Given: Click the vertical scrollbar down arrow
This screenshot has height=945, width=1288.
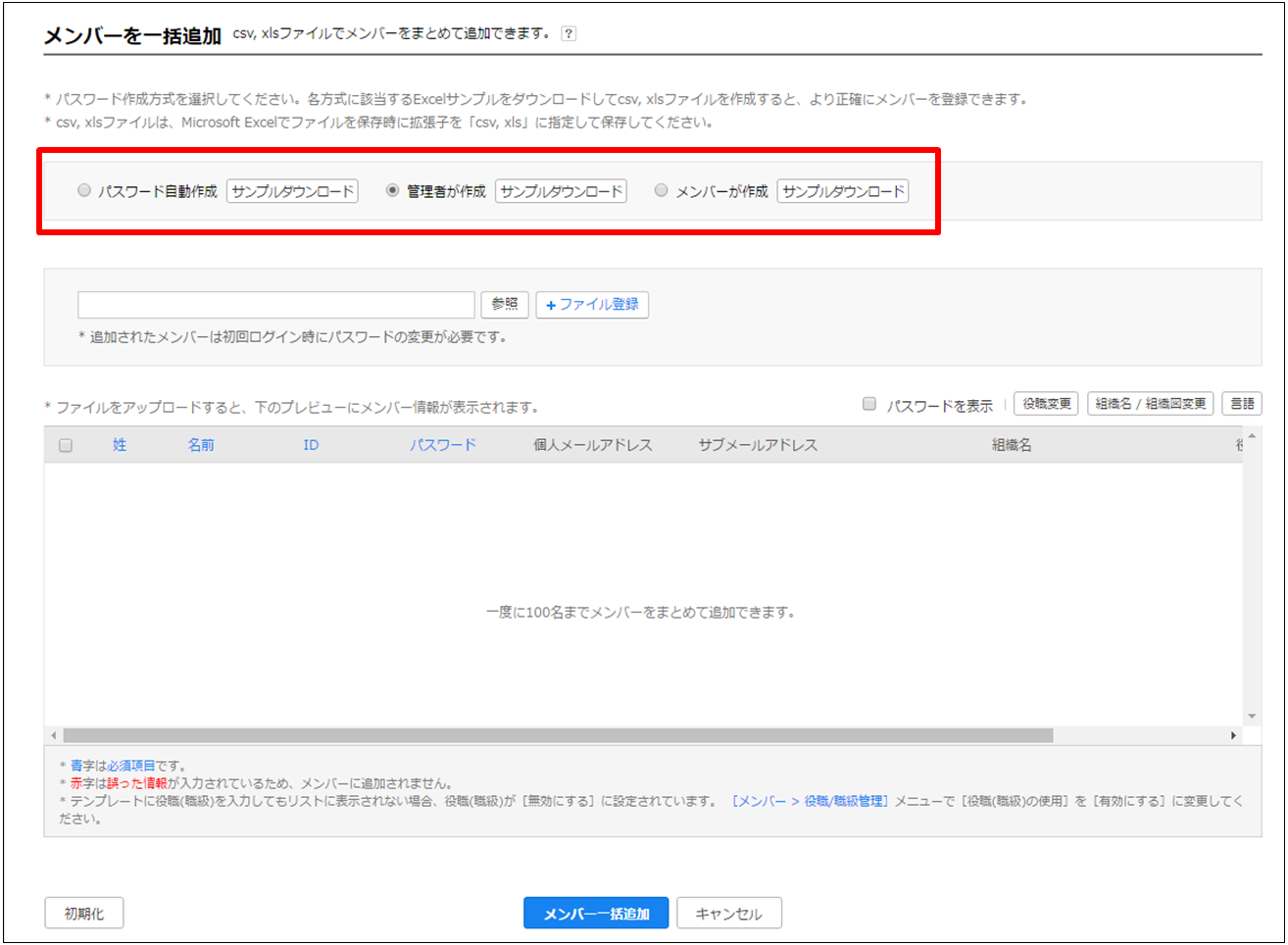Looking at the screenshot, I should point(1252,717).
